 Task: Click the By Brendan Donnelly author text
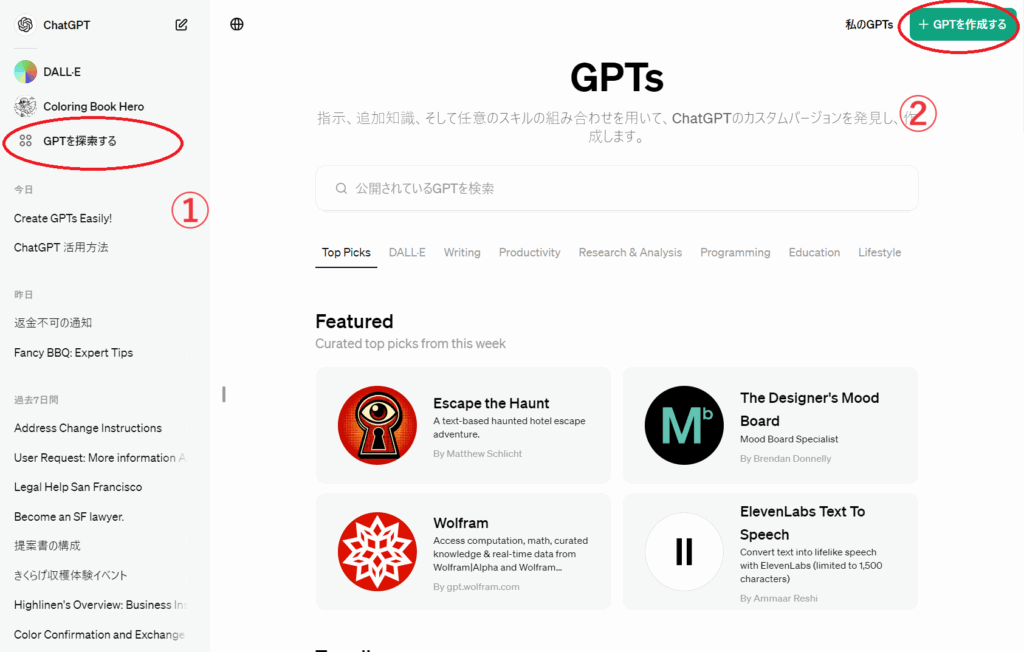click(x=785, y=459)
